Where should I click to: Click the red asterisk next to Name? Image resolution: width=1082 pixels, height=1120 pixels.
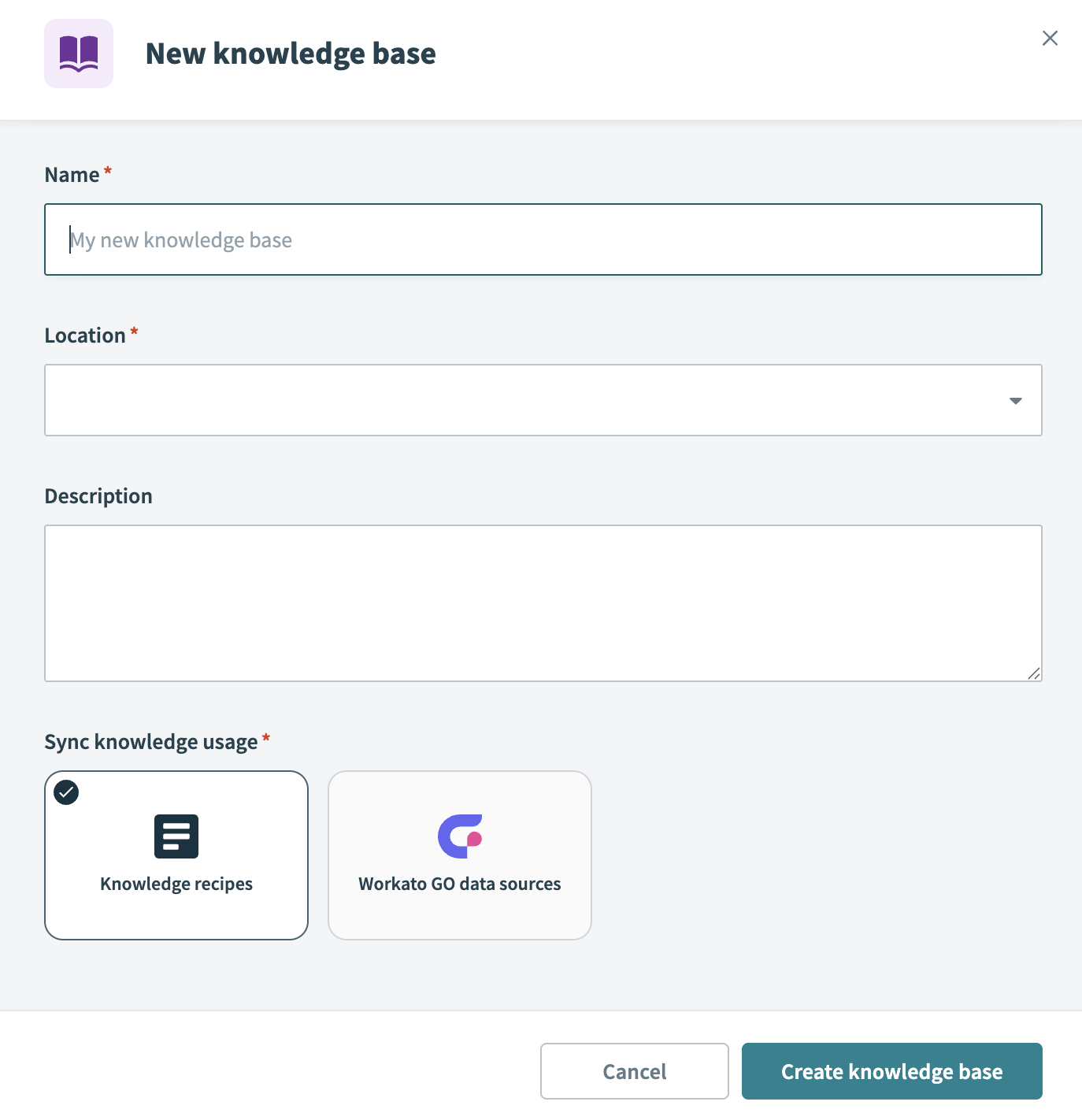(107, 169)
